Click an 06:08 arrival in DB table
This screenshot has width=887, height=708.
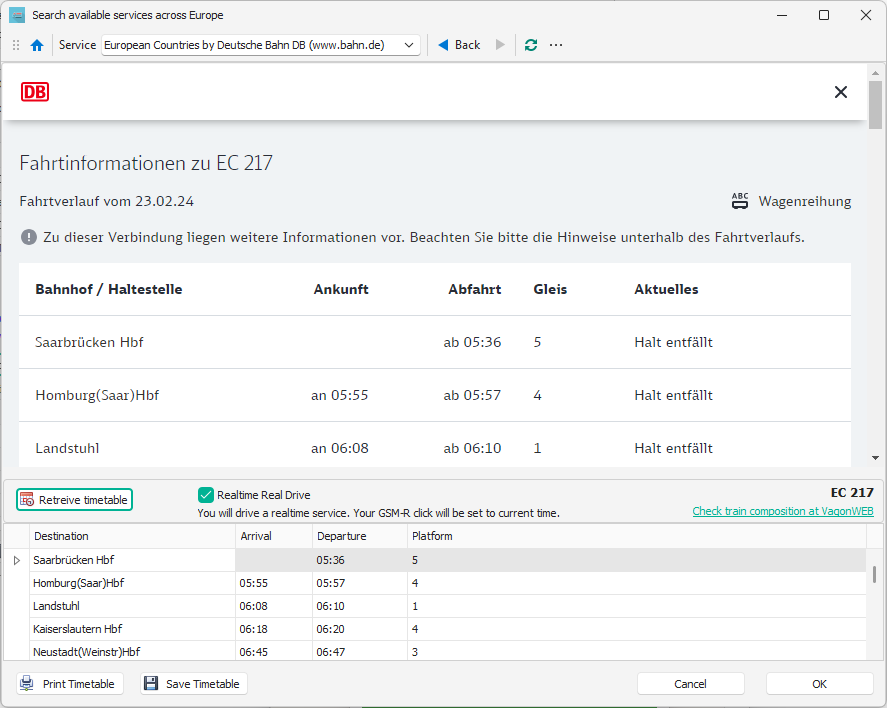coord(339,448)
